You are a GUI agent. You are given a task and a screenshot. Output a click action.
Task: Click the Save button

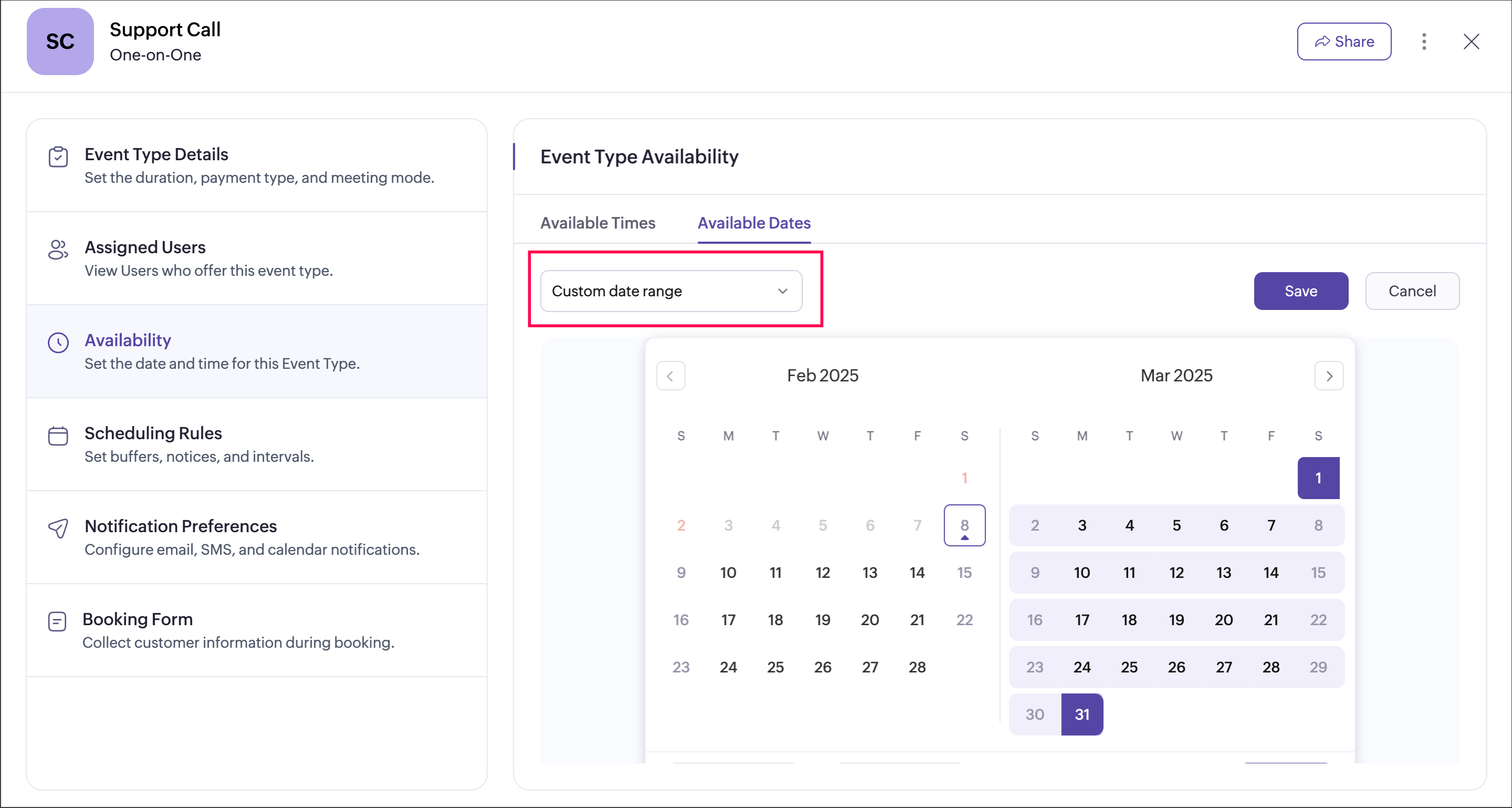1301,291
